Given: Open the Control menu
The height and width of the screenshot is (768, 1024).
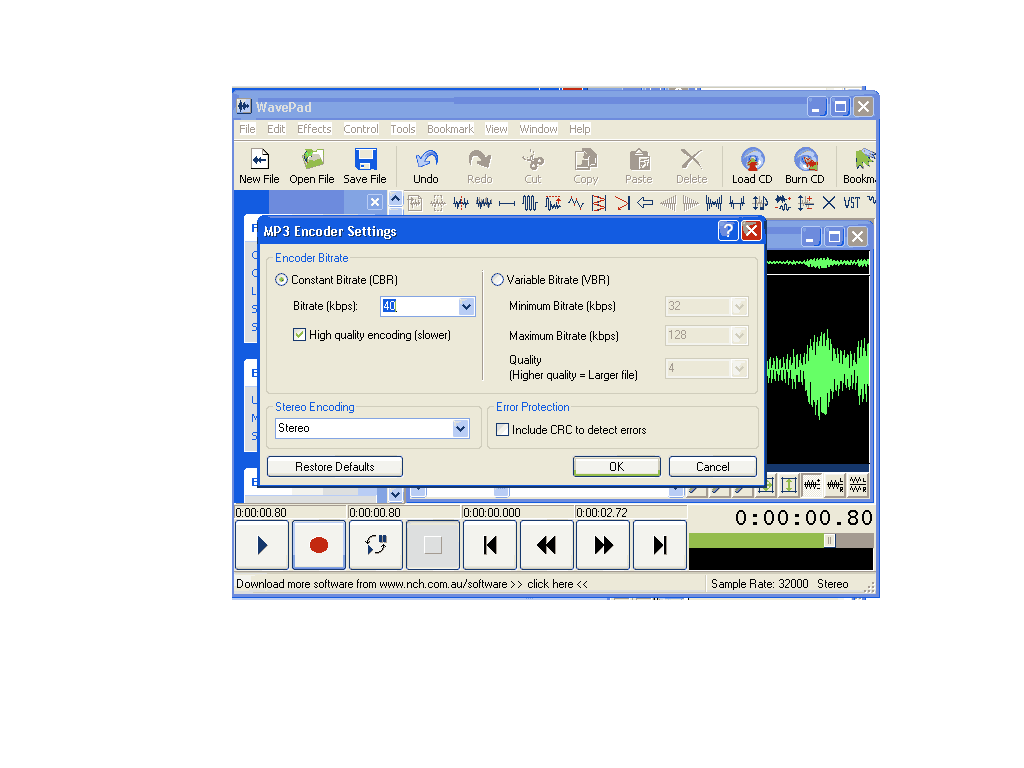Looking at the screenshot, I should pyautogui.click(x=361, y=129).
